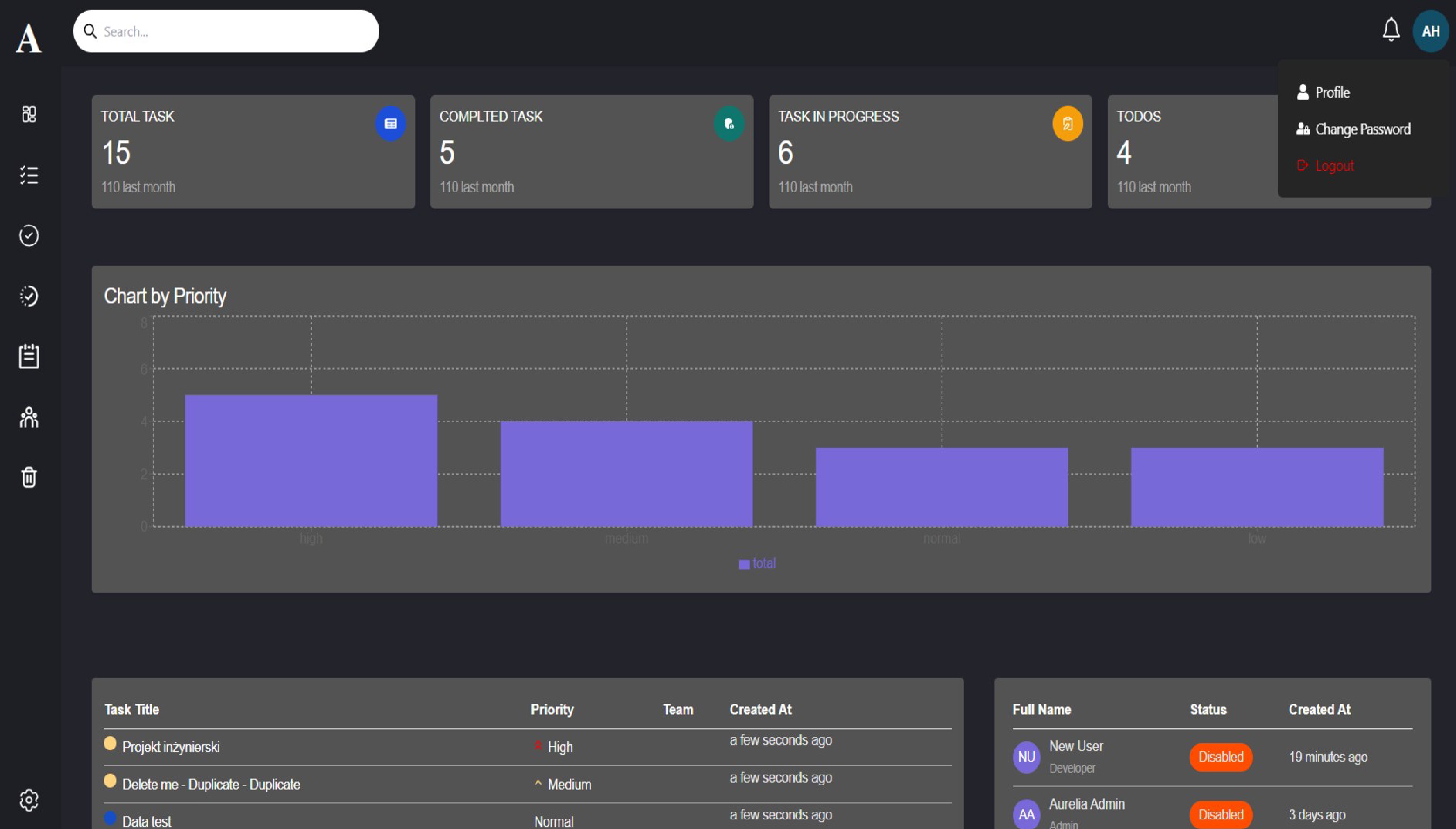Click Logout in the user menu

point(1326,166)
